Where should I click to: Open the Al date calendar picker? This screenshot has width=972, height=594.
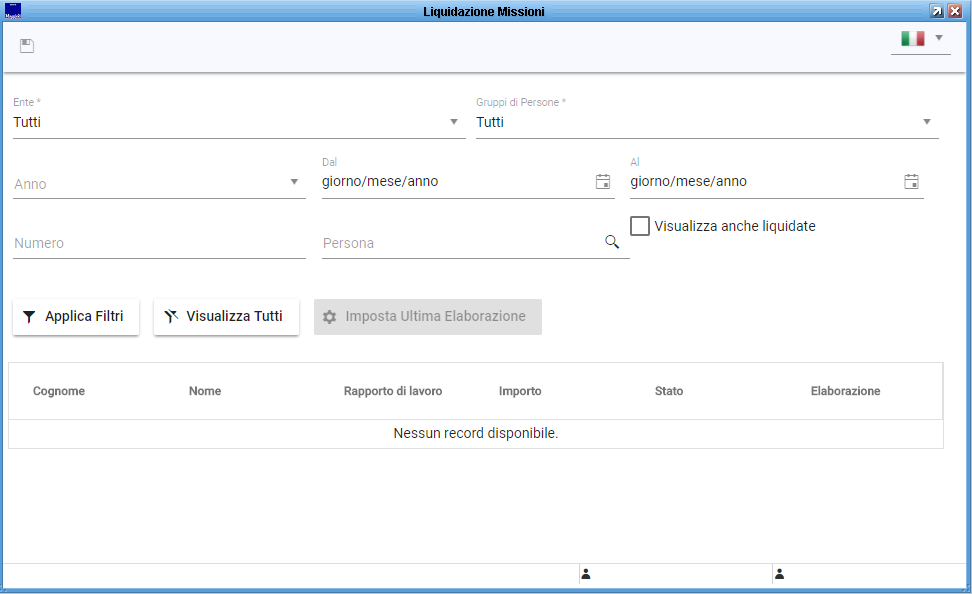coord(911,182)
